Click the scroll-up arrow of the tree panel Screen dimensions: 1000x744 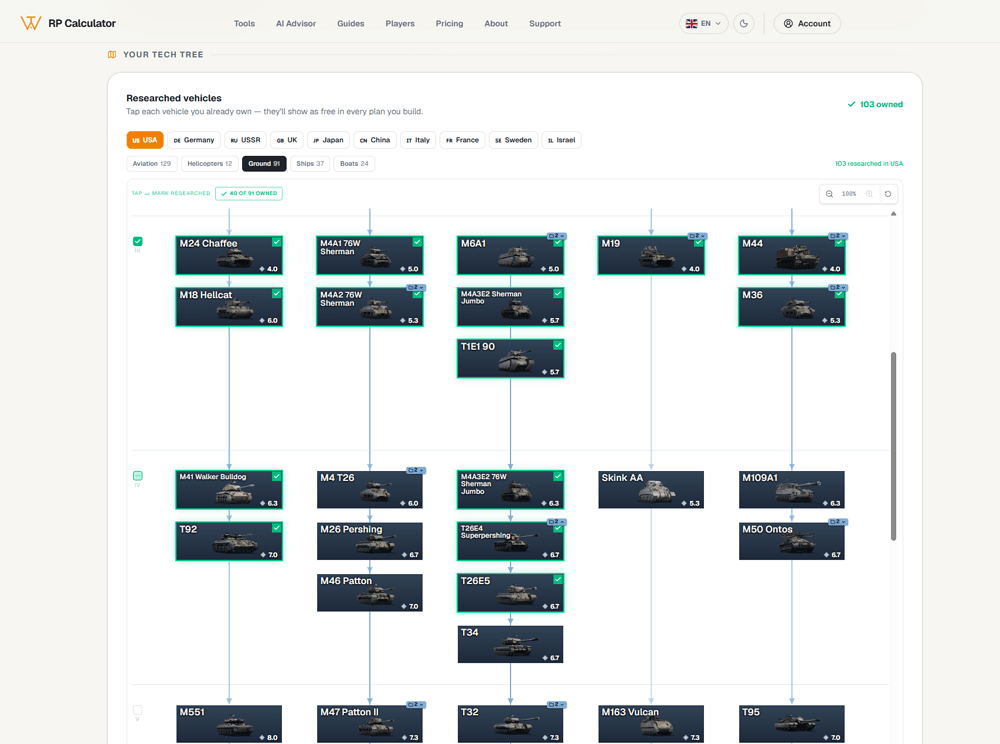893,214
